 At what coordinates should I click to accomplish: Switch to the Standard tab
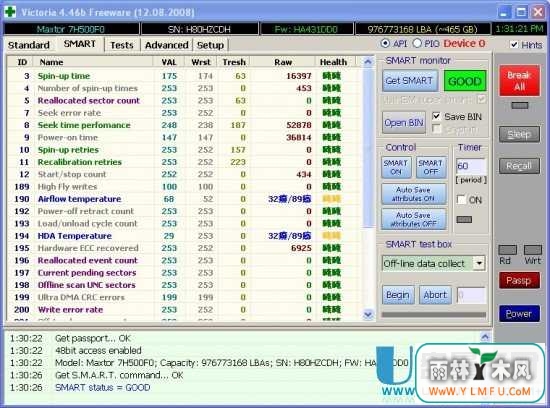(29, 45)
